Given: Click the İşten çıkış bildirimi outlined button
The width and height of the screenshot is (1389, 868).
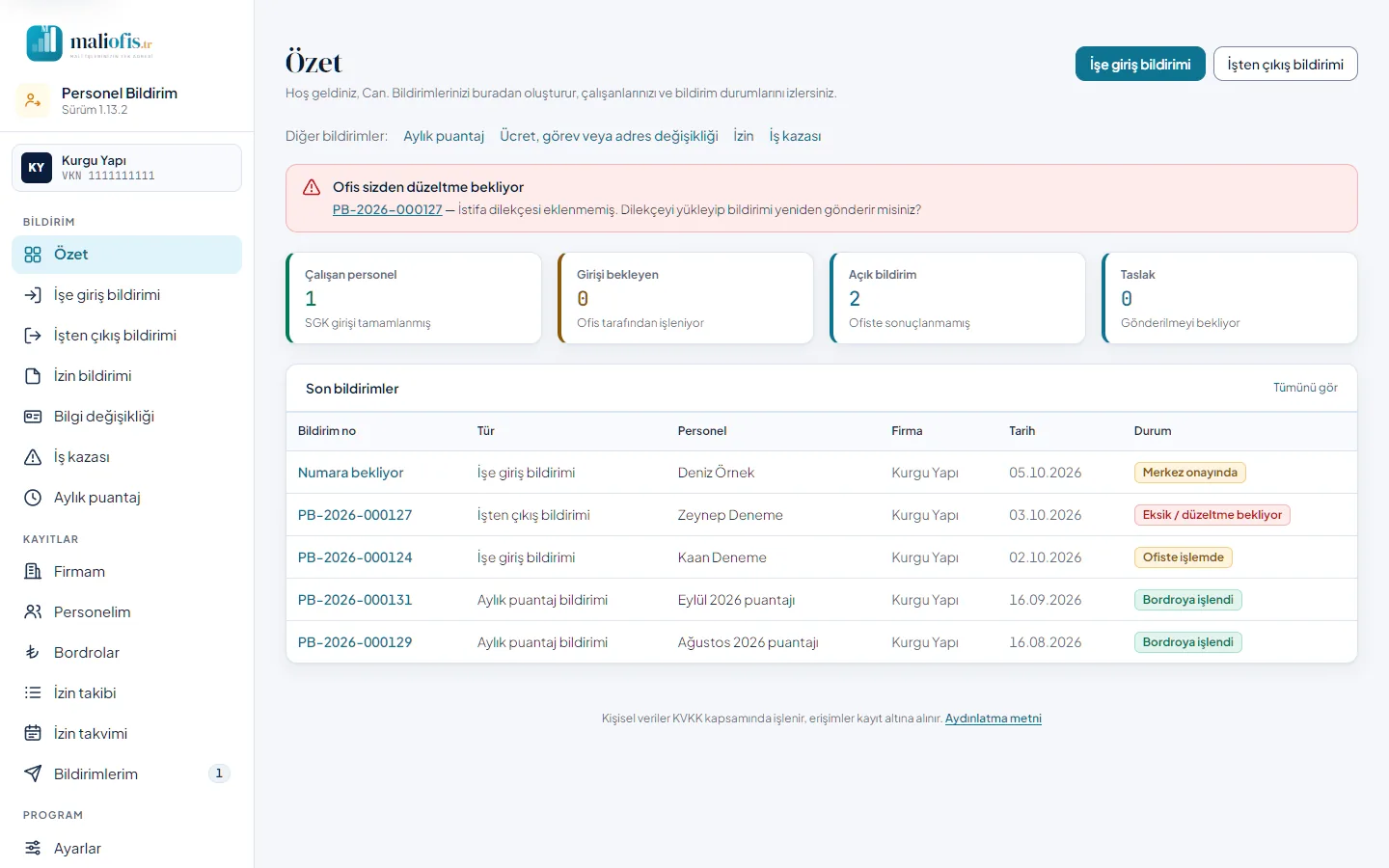Looking at the screenshot, I should pyautogui.click(x=1285, y=64).
